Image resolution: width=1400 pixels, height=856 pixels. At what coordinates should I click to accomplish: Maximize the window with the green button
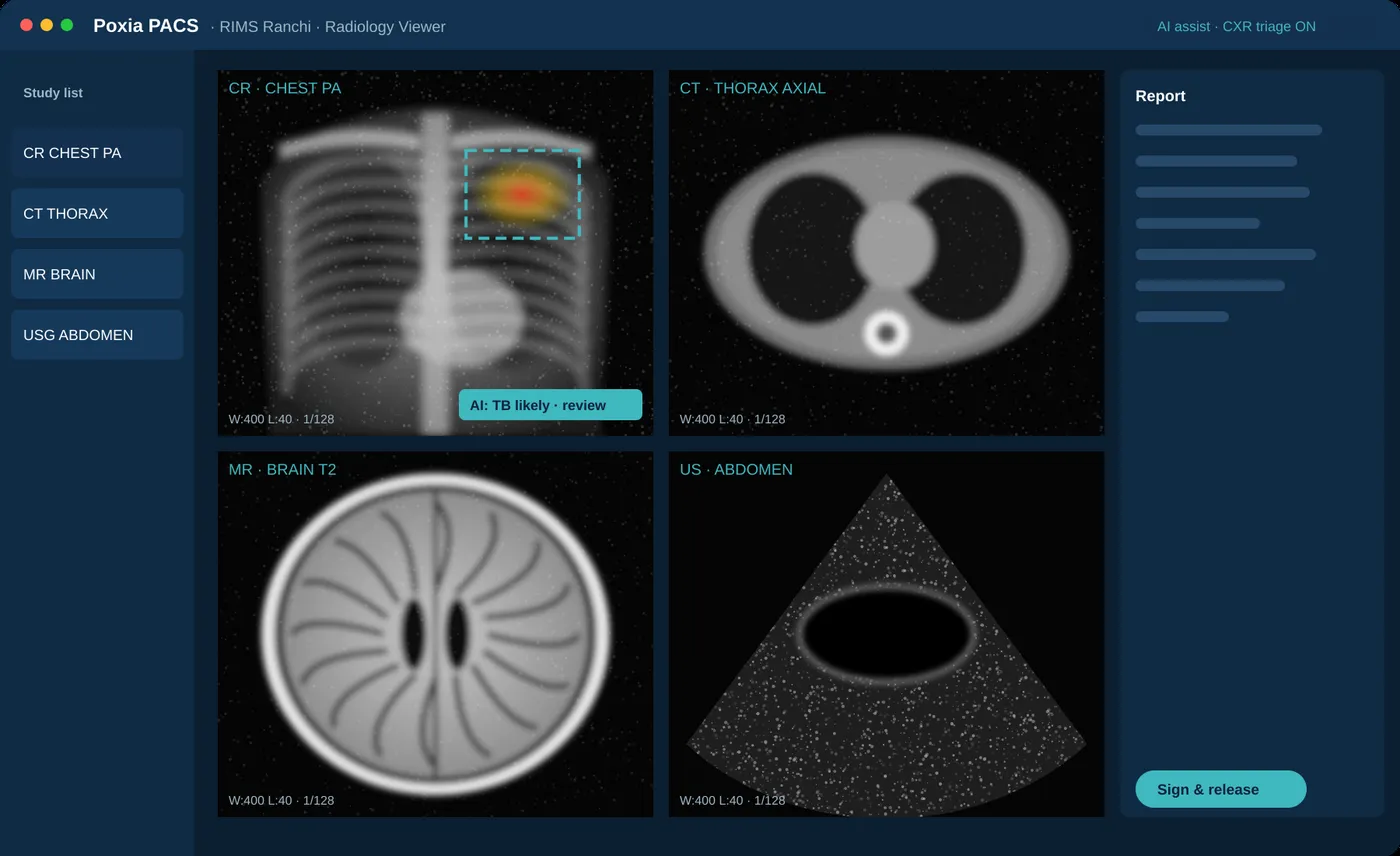pyautogui.click(x=67, y=25)
